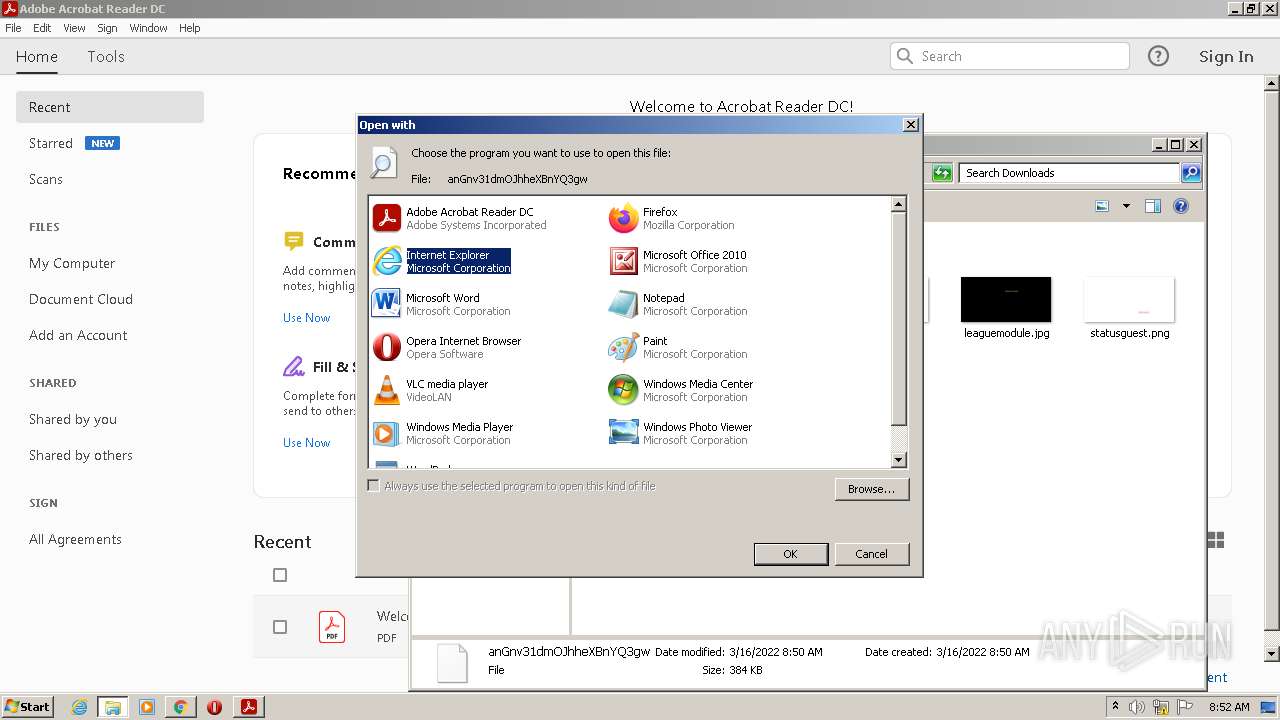Open the File menu
The height and width of the screenshot is (720, 1280).
[x=13, y=28]
